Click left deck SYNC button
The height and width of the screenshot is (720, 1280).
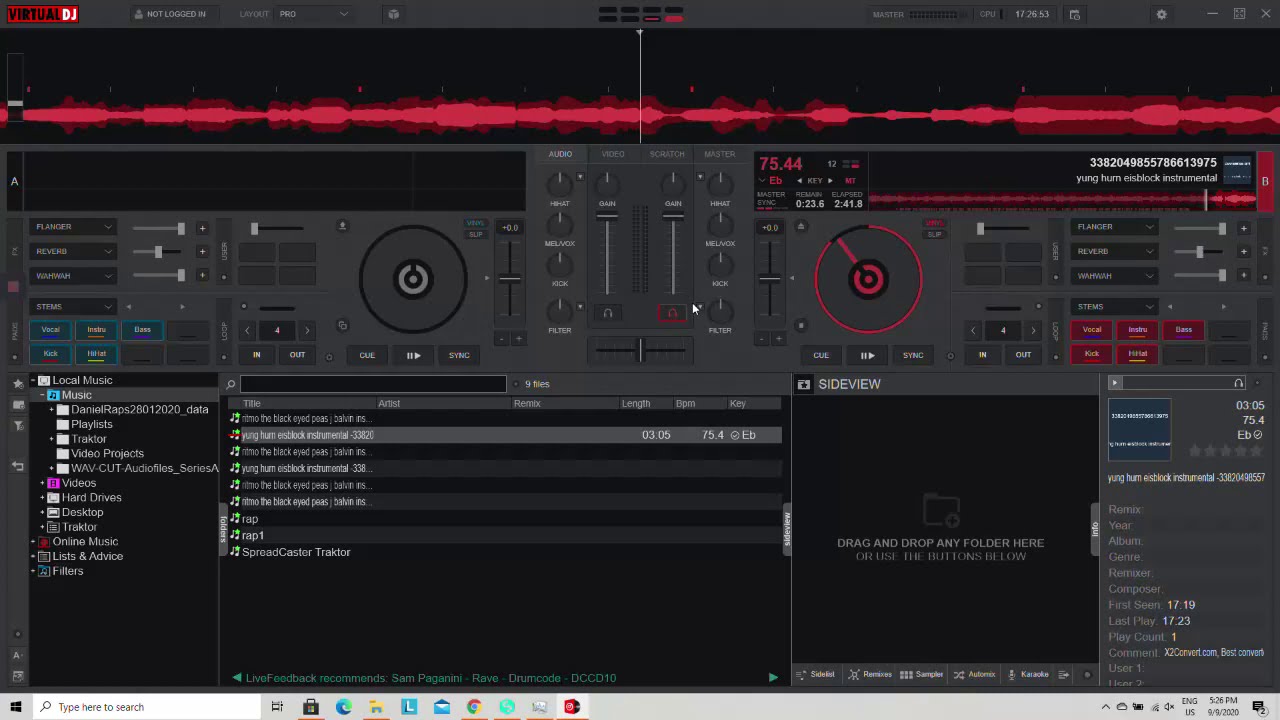(x=459, y=356)
